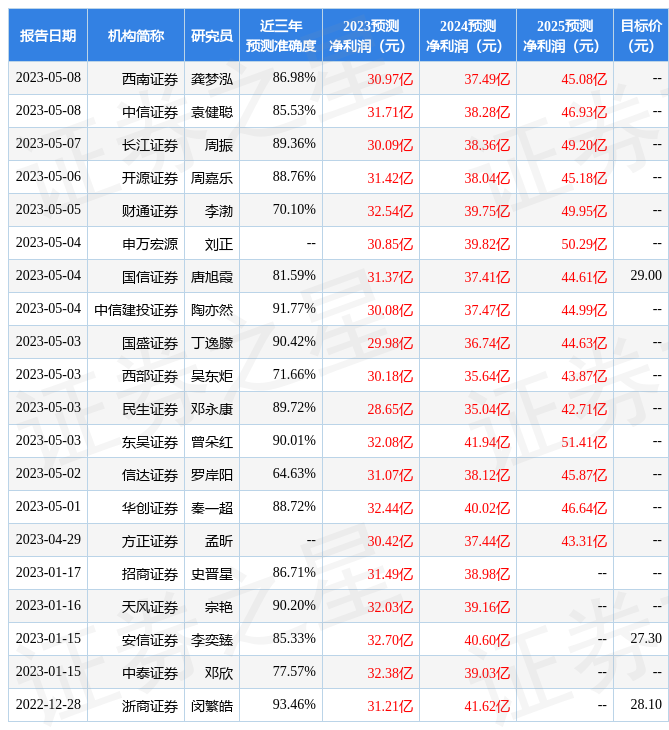Viewport: 669px width, 730px height.
Task: Click researcher name 唐旭霞
Action: pos(212,277)
